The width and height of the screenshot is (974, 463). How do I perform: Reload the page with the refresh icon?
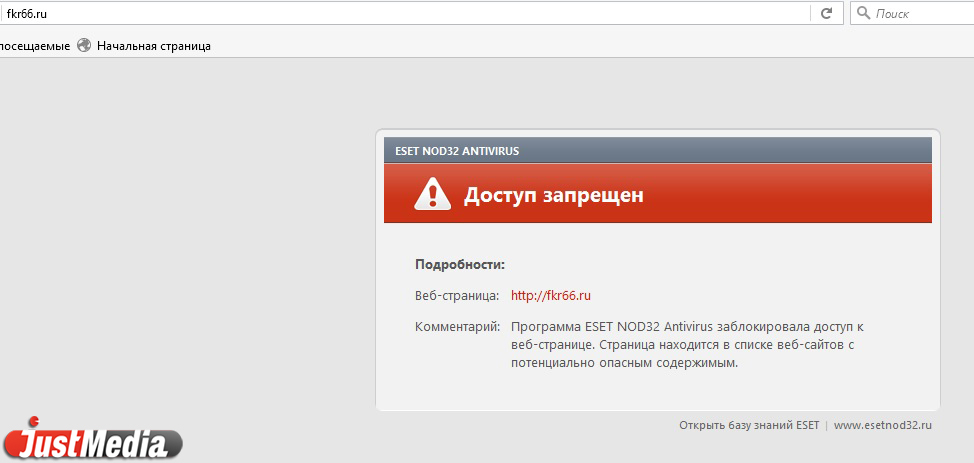click(826, 13)
